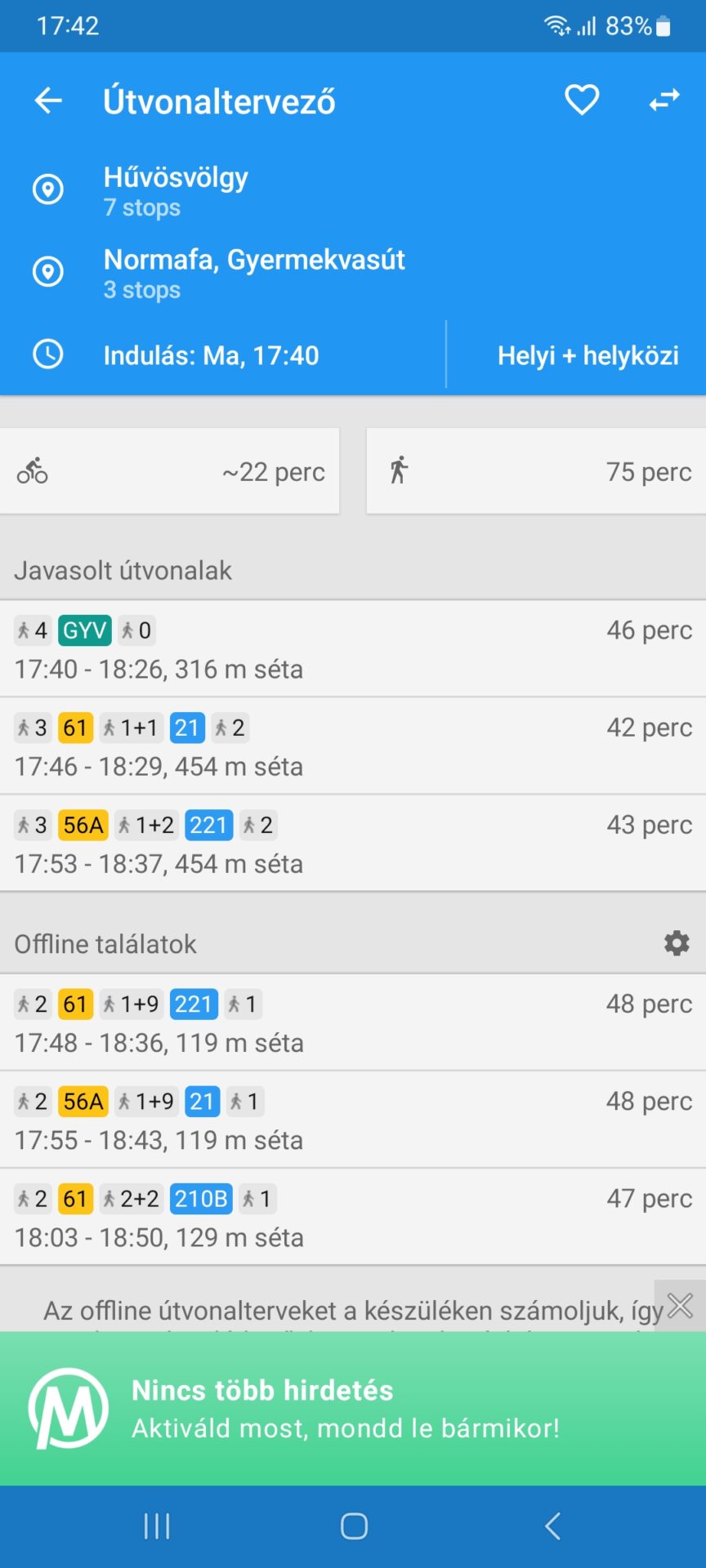The width and height of the screenshot is (706, 1568).
Task: Close the offline info banner
Action: coord(680,1305)
